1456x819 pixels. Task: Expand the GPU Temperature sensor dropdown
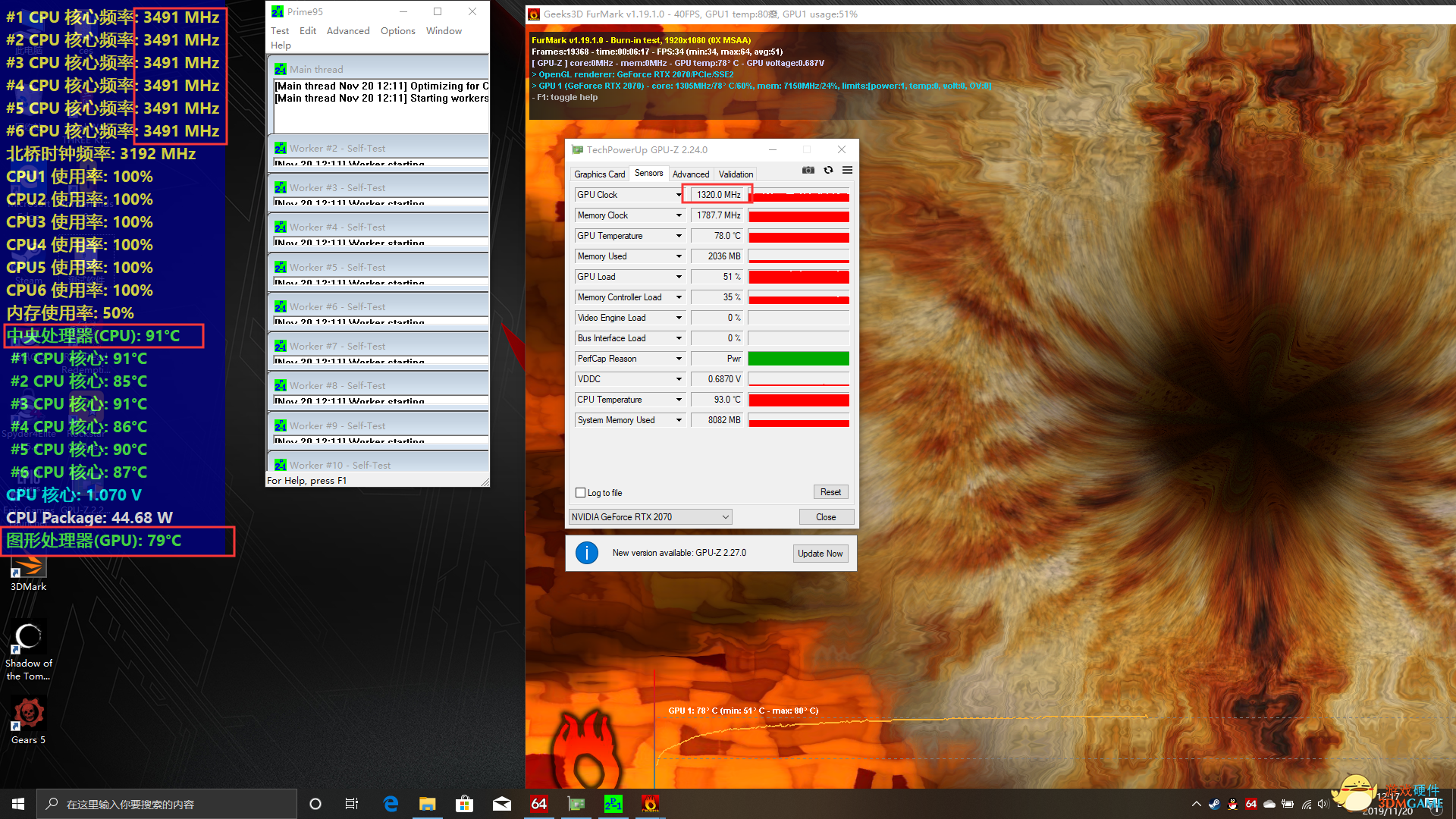coord(679,236)
